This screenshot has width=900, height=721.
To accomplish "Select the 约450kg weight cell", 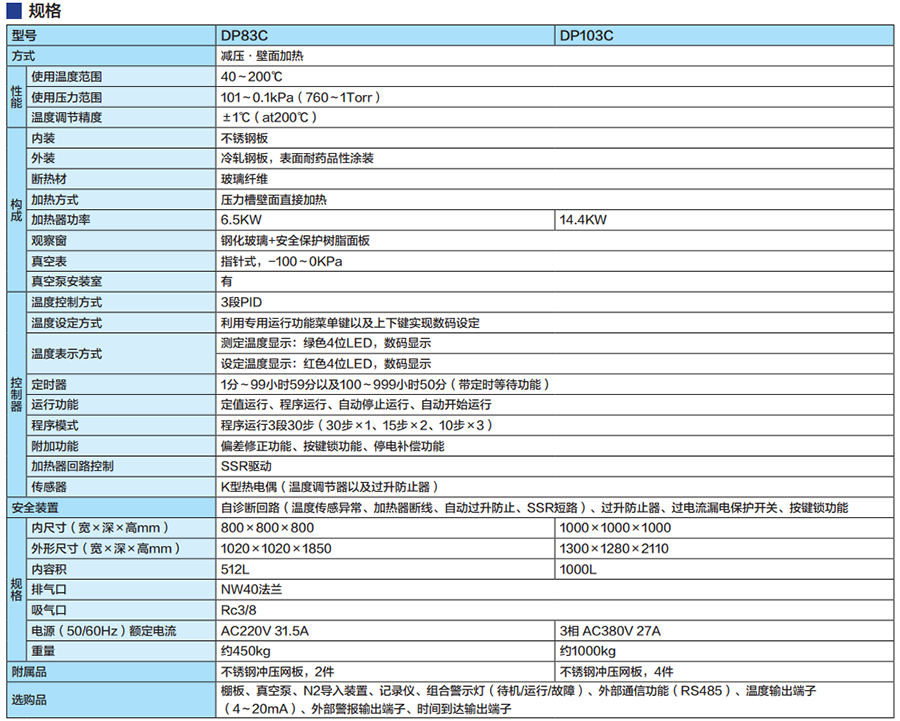I will click(x=384, y=652).
